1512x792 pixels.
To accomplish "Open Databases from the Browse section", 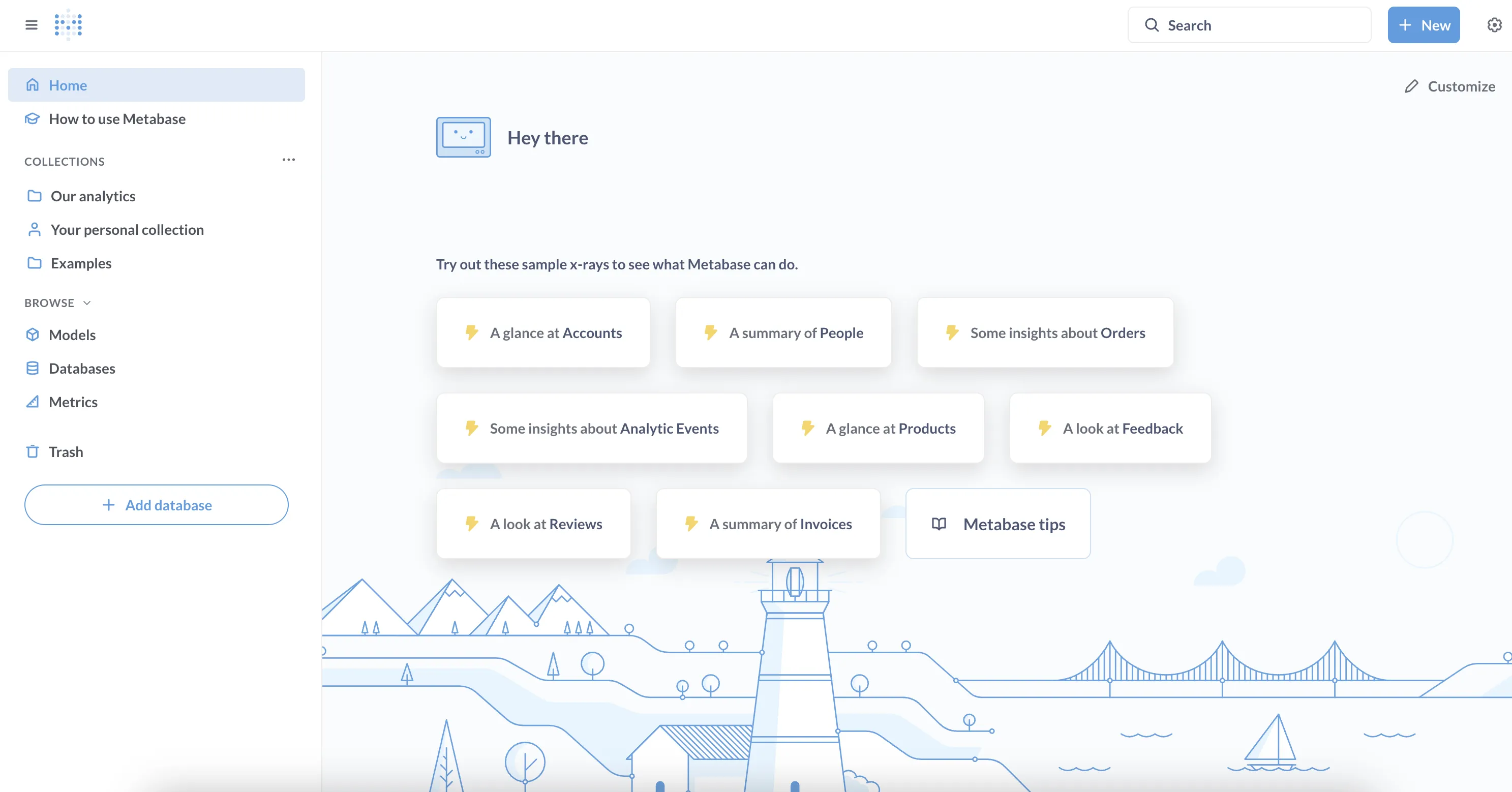I will coord(81,368).
